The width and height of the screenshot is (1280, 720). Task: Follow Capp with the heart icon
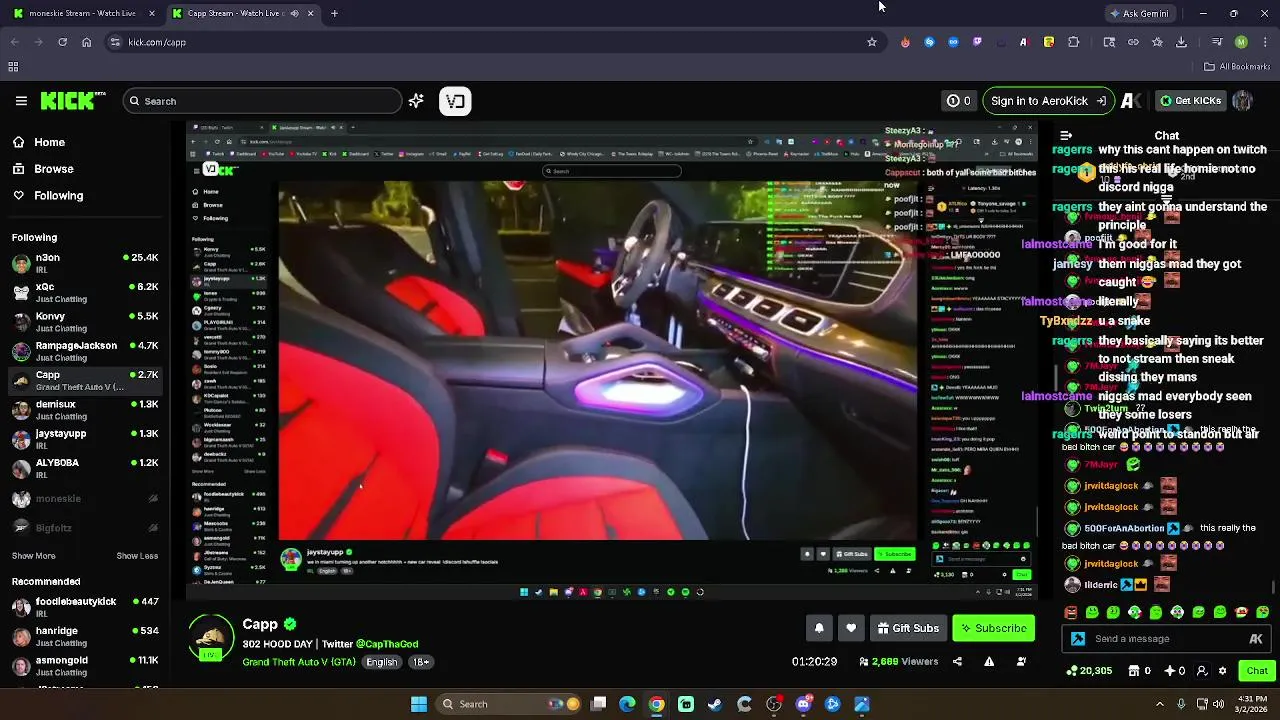click(851, 628)
